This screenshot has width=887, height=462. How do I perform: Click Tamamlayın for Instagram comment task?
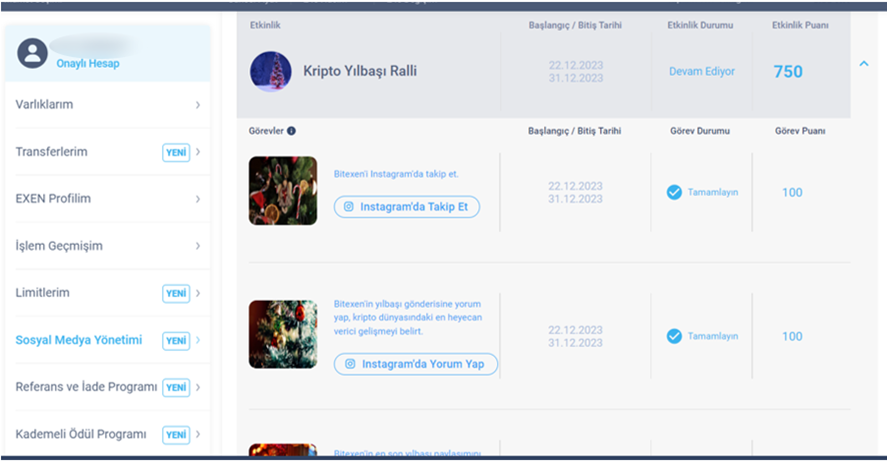[713, 336]
